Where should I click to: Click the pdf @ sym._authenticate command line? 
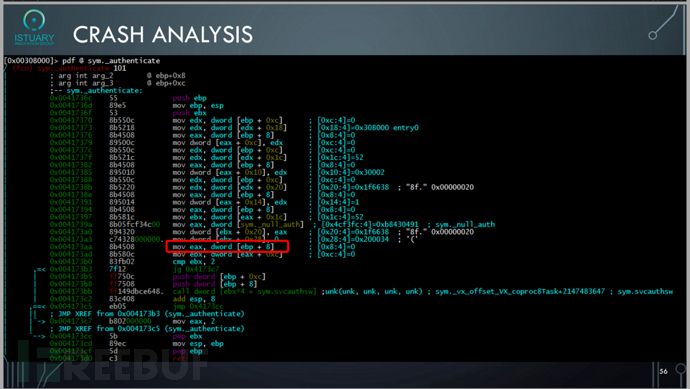click(111, 60)
